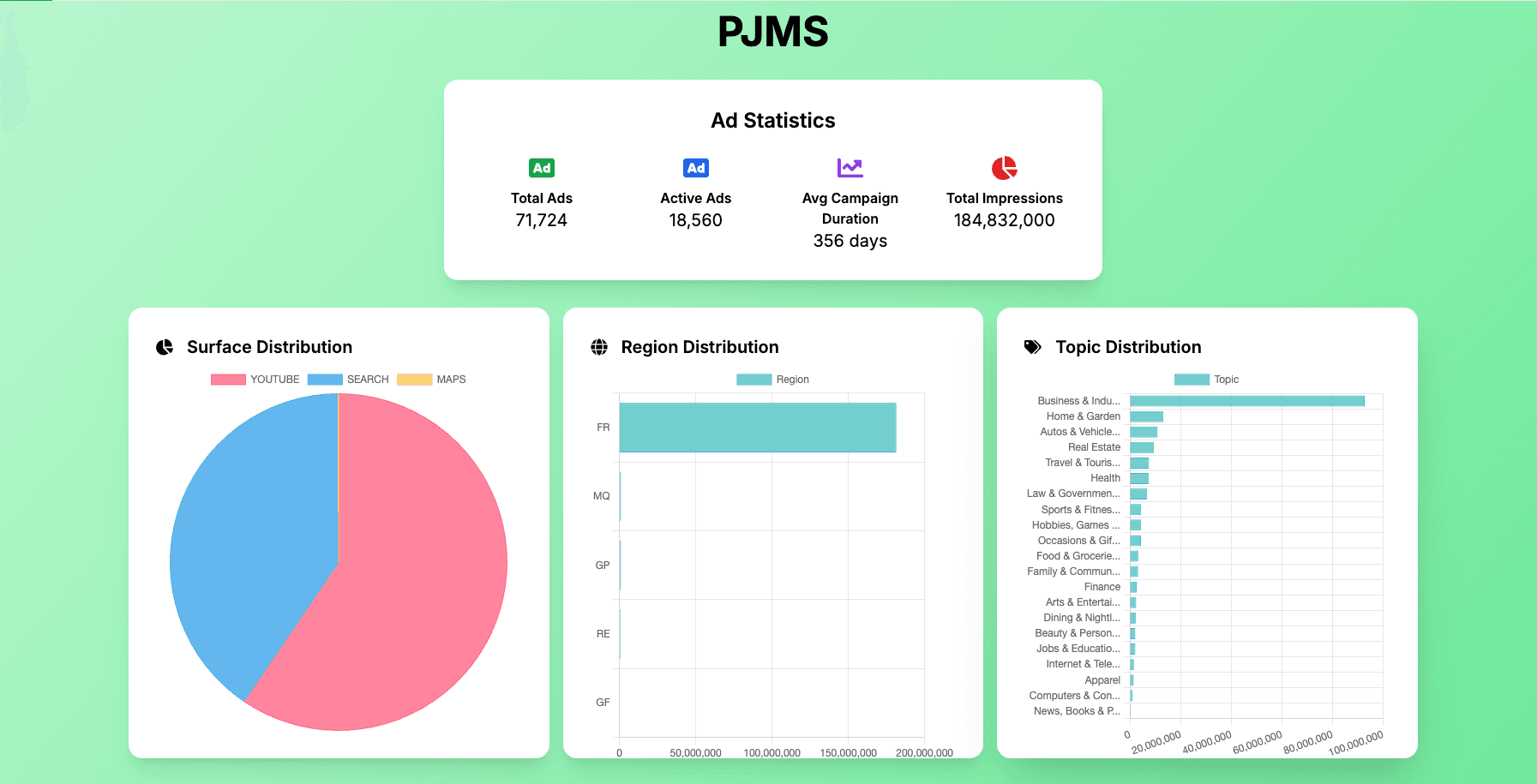Click the Beauty & Personal topic label
This screenshot has height=784, width=1537.
[x=1078, y=633]
